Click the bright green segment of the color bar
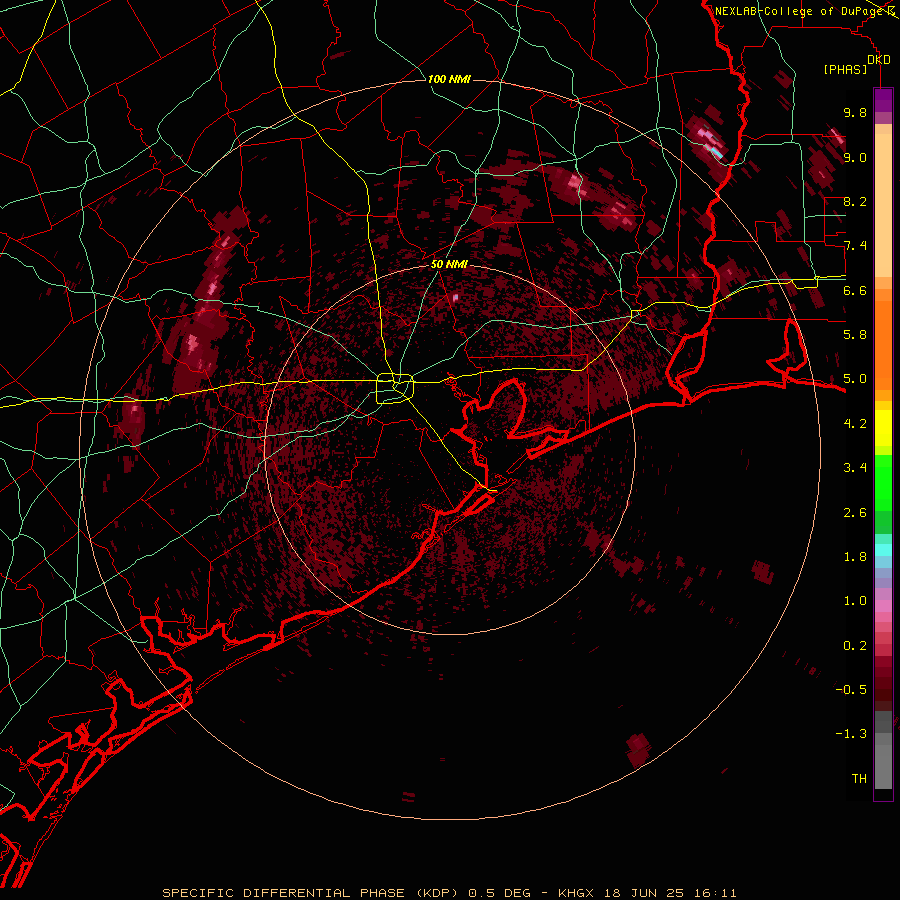The height and width of the screenshot is (900, 900). tap(883, 482)
